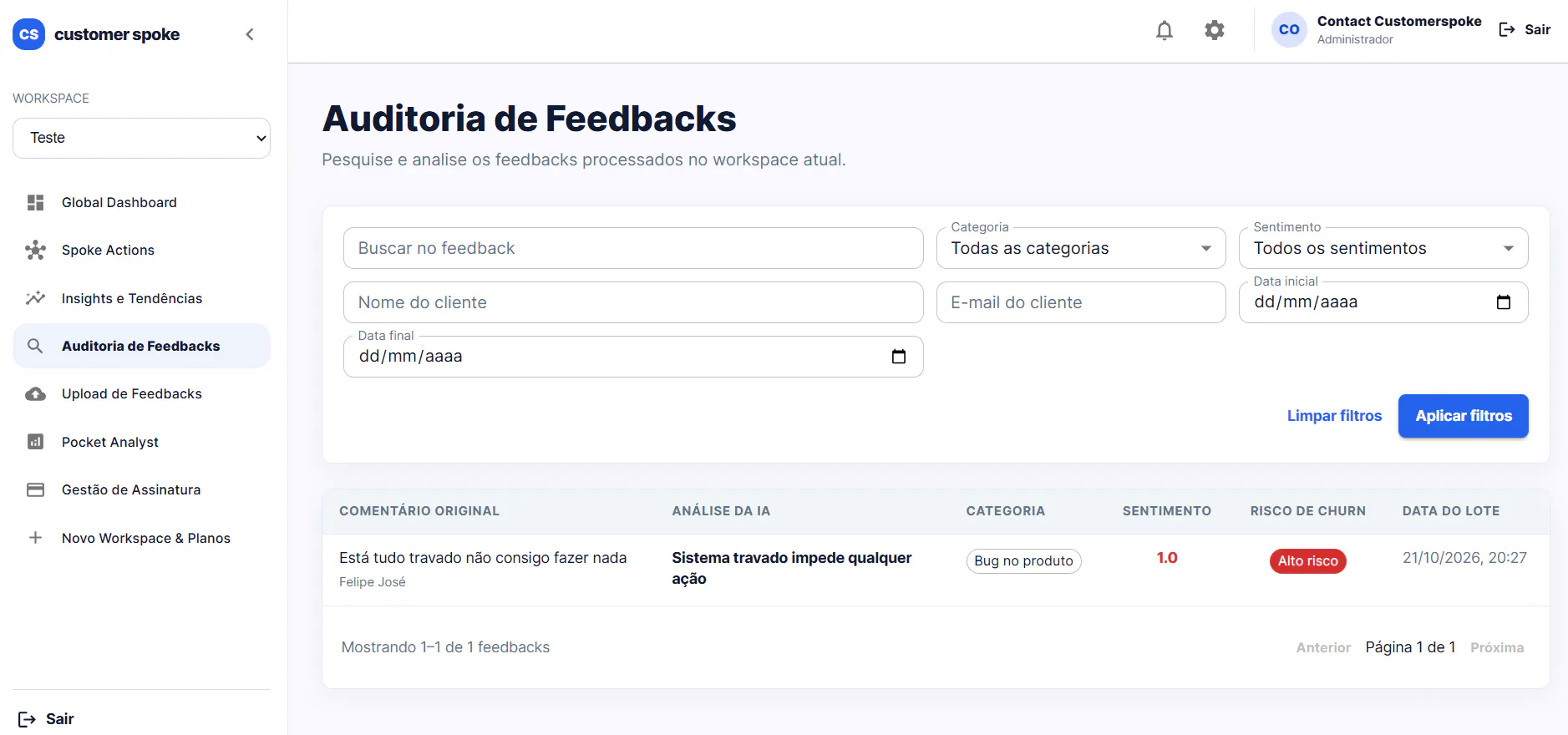
Task: Click the DATA DO LOTE column header
Action: (x=1451, y=511)
